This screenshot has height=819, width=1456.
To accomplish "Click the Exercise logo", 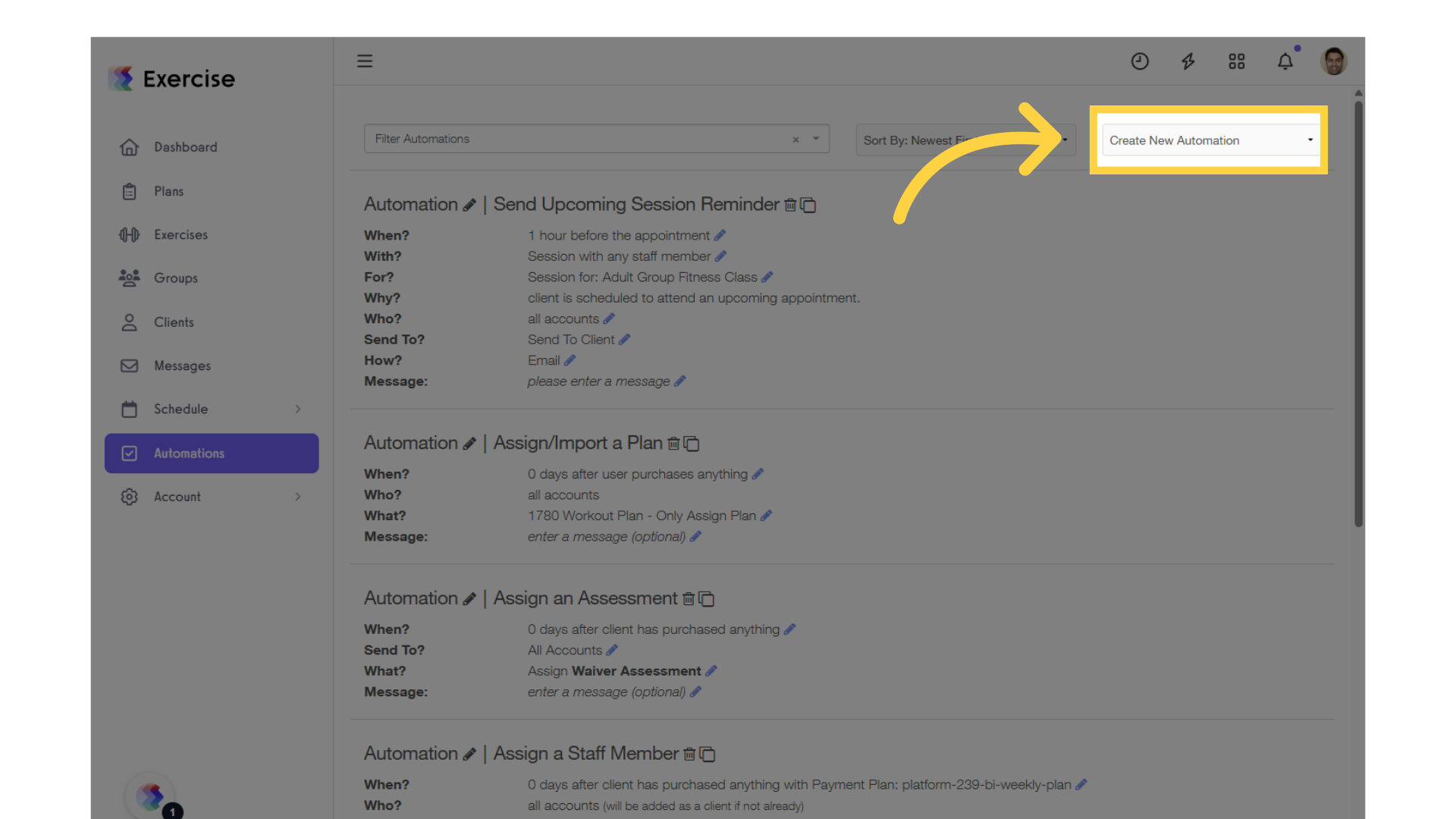I will tap(172, 79).
